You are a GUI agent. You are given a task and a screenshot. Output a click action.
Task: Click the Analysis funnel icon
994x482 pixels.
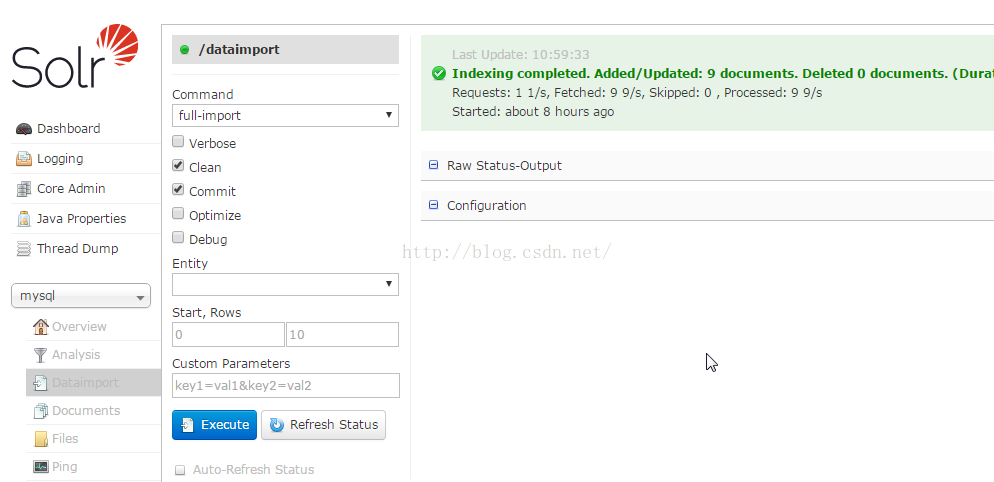click(x=41, y=355)
